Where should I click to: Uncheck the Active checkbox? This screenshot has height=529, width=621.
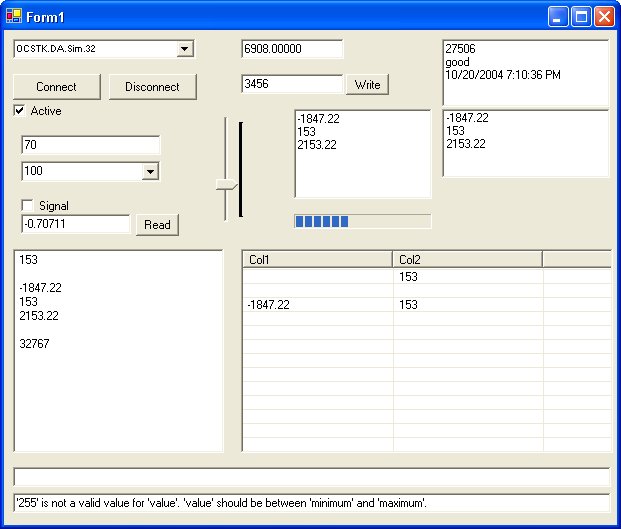[19, 110]
